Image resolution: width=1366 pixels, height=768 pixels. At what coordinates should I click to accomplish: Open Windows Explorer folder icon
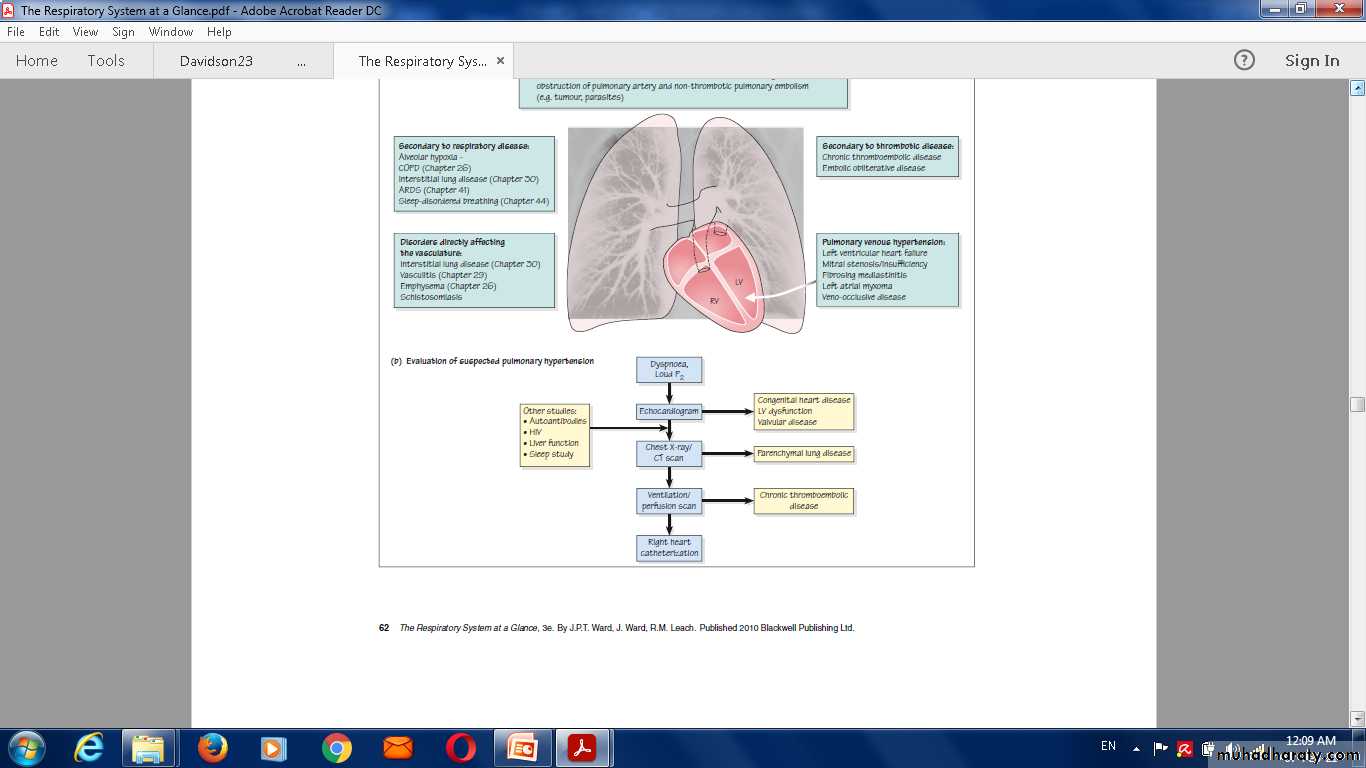coord(149,748)
